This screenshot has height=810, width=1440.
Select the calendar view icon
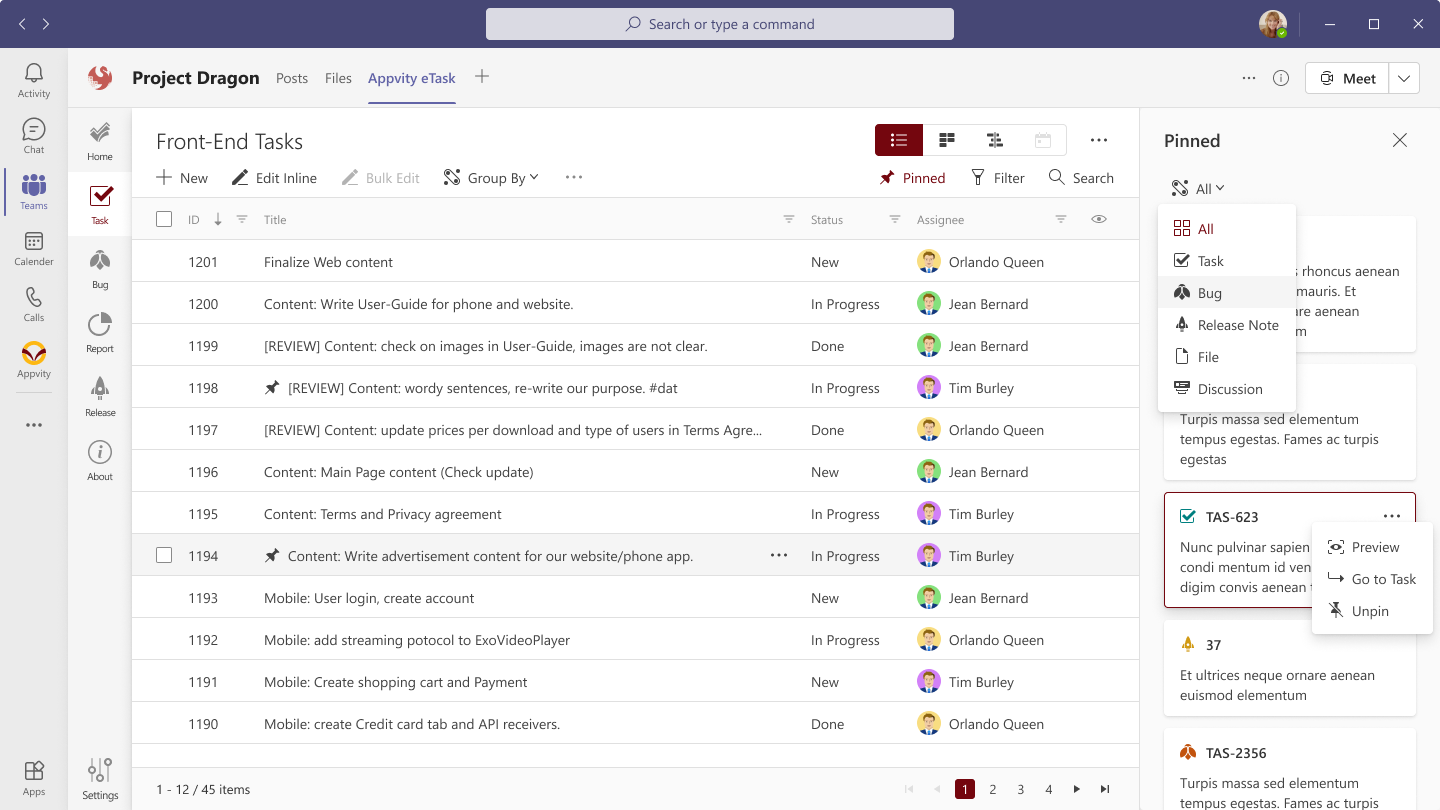pyautogui.click(x=1043, y=140)
